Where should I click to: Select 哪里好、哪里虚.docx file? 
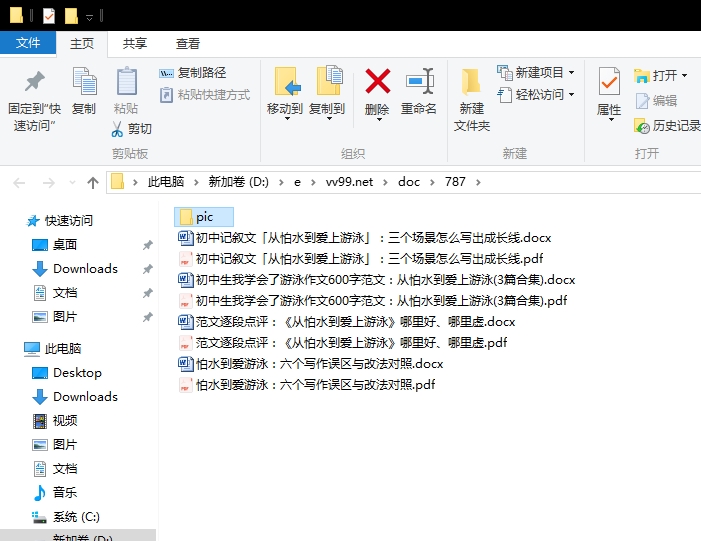(x=347, y=321)
